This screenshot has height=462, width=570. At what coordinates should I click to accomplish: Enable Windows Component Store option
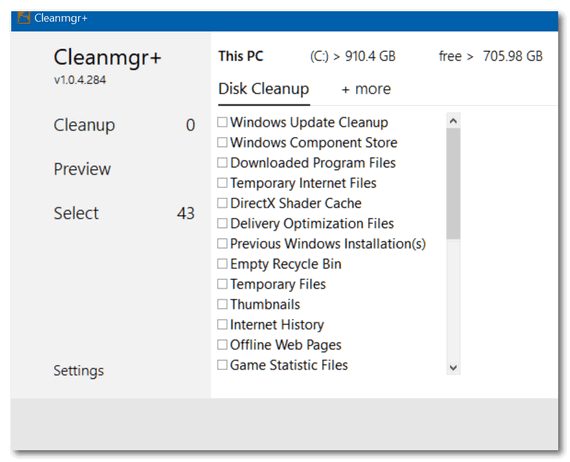222,142
